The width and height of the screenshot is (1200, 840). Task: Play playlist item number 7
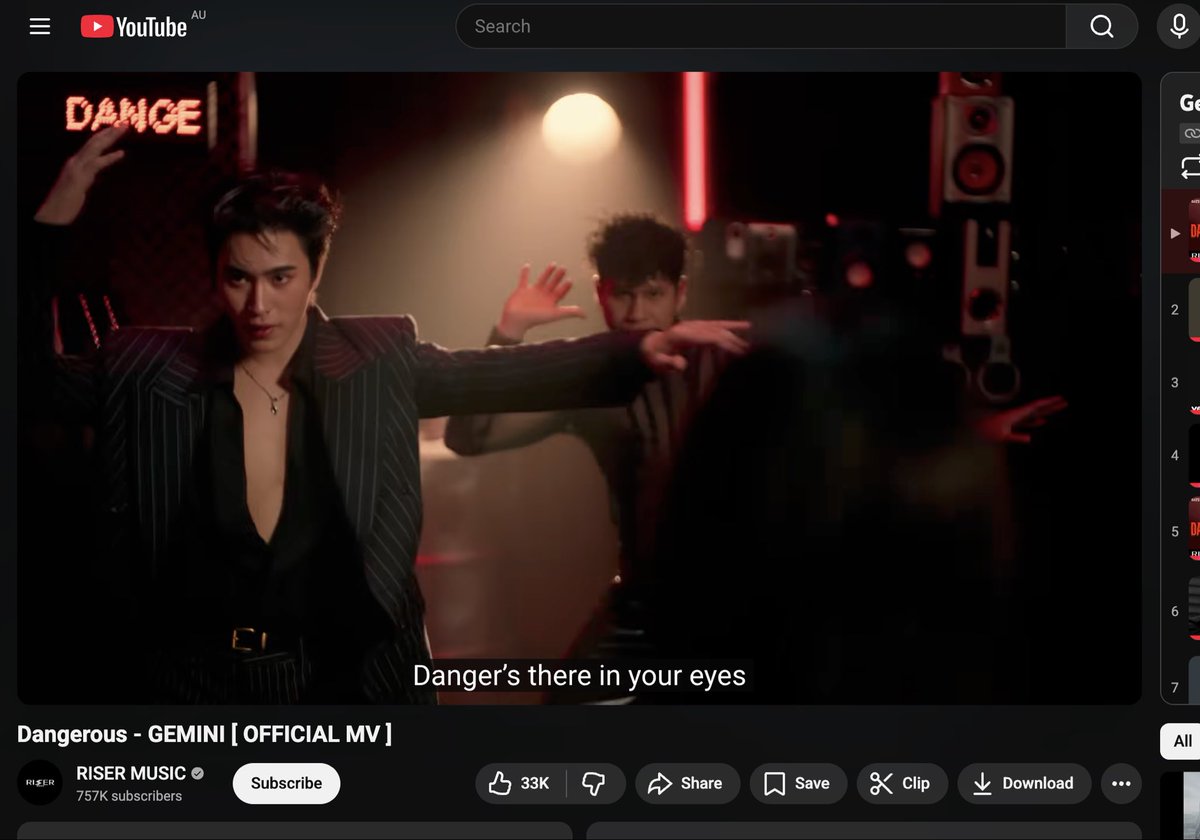point(1182,679)
